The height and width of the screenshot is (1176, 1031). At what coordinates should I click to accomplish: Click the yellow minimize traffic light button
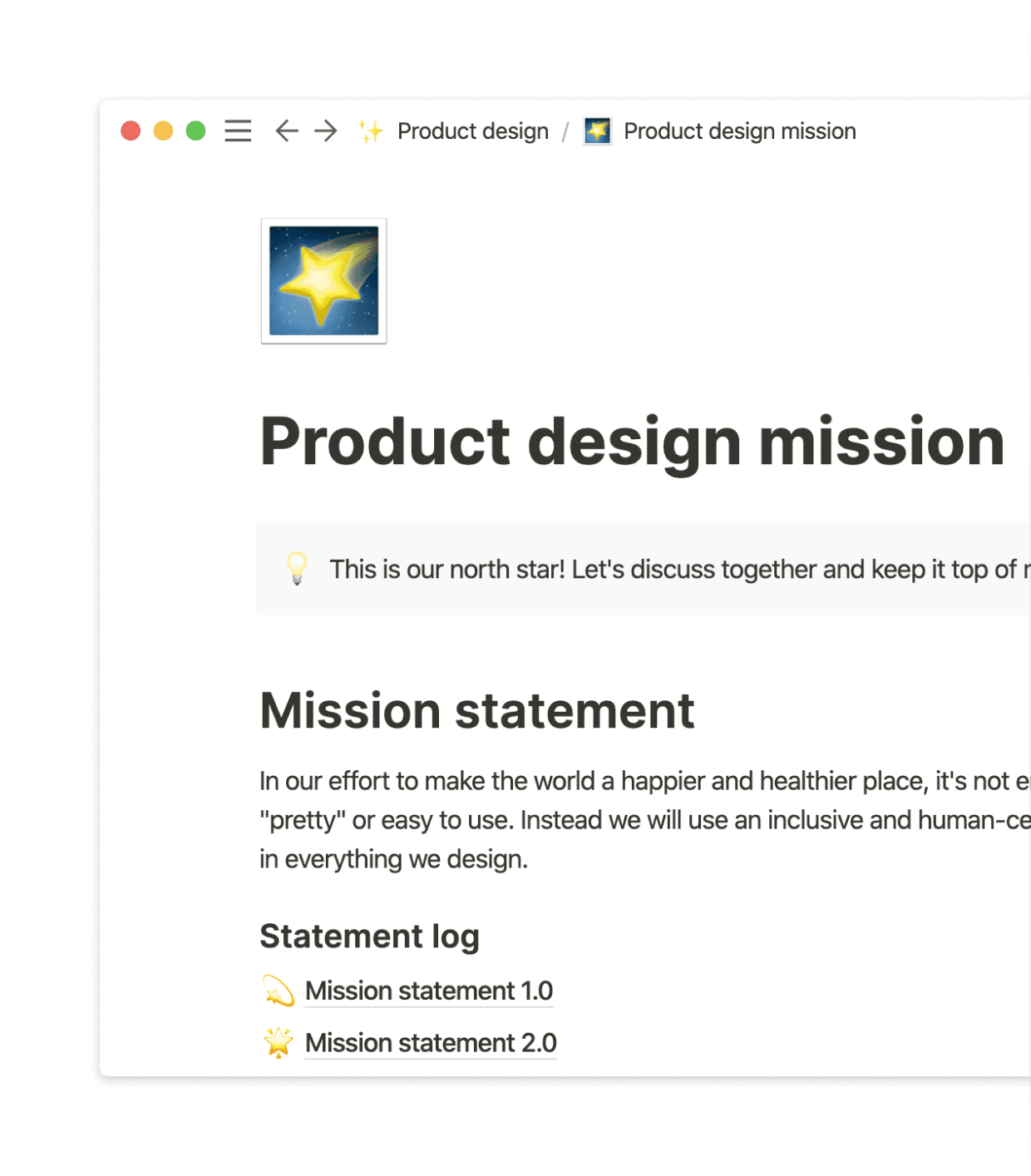click(x=163, y=131)
